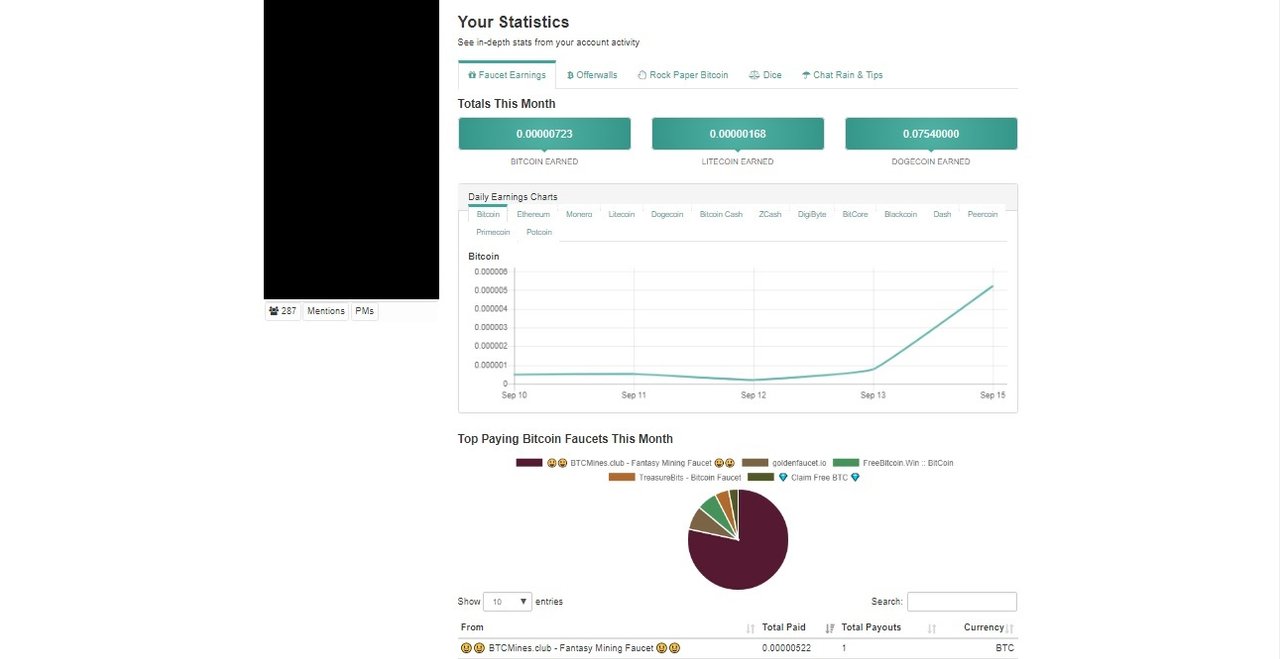Sort table by Total Payouts column
Viewport: 1280px width, 659px height.
tap(889, 628)
